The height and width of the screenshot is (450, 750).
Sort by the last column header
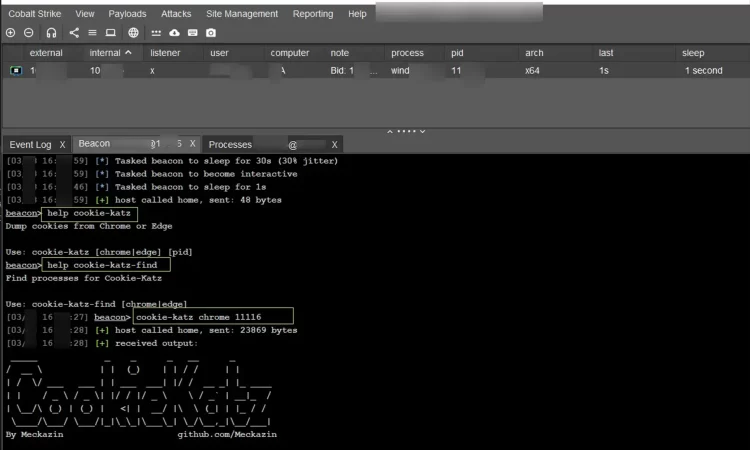[x=606, y=53]
